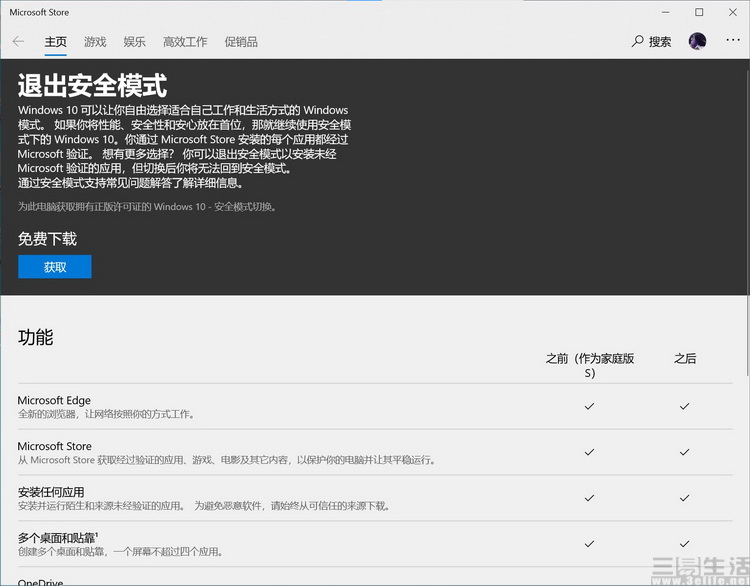Click the 安装任何应用 之前 checkmark
The height and width of the screenshot is (586, 750).
tap(589, 498)
